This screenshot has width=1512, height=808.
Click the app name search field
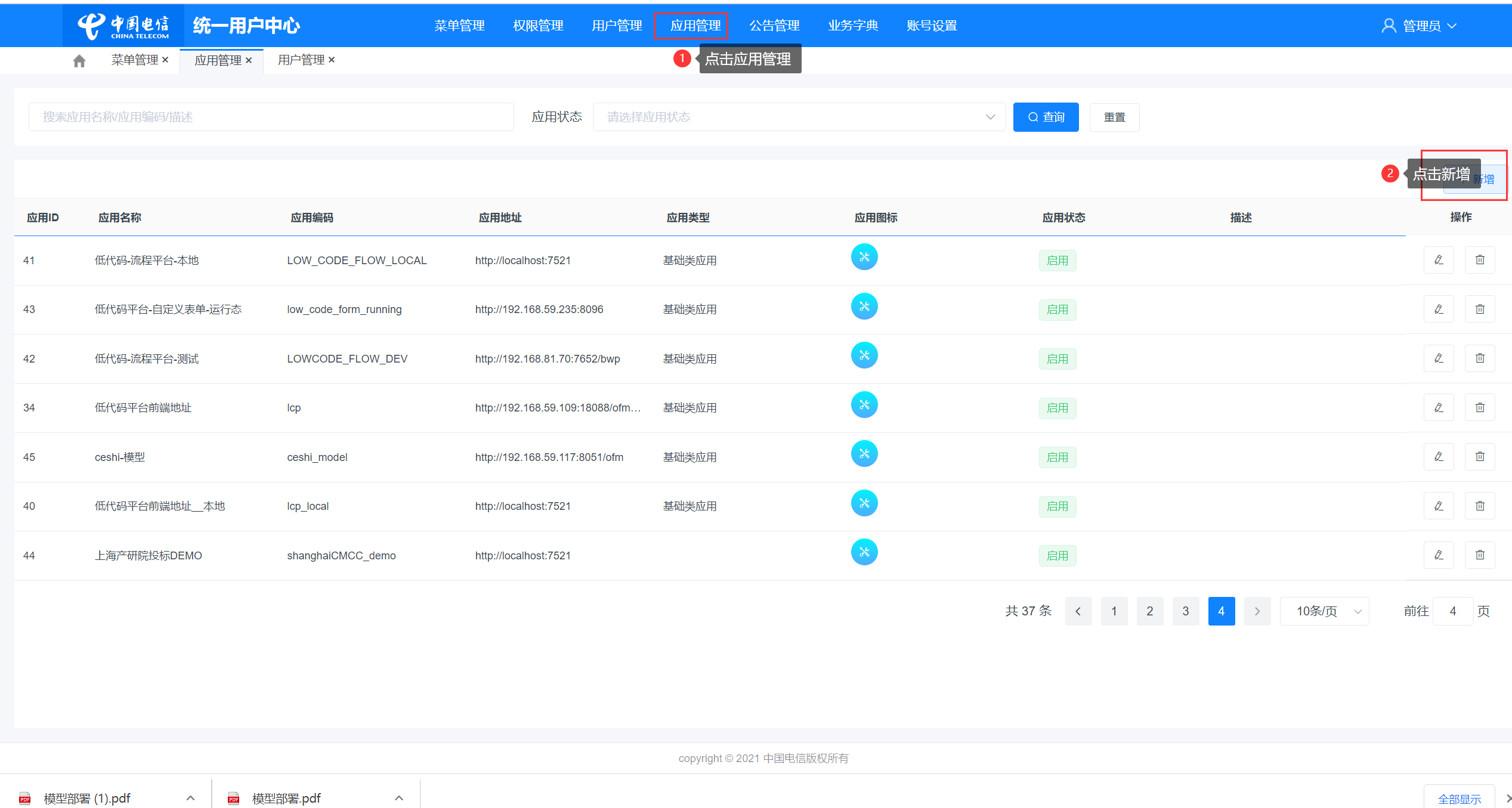(x=271, y=117)
